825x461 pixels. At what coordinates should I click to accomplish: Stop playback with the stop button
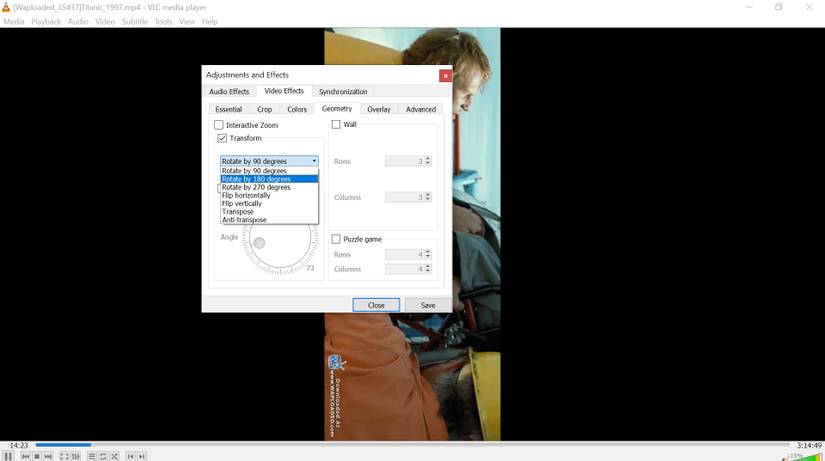point(37,456)
